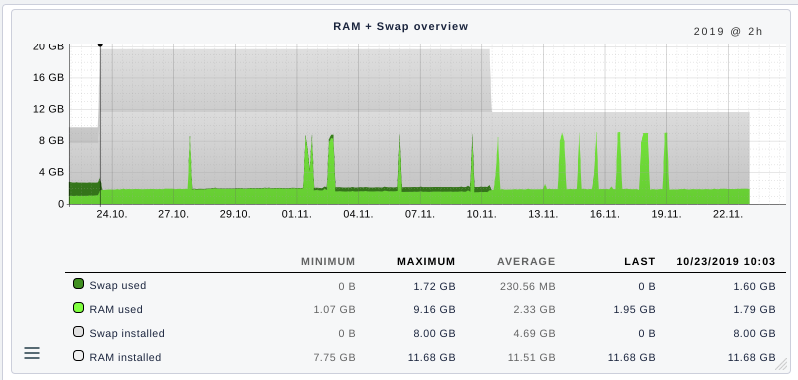The height and width of the screenshot is (380, 798).
Task: Click the 22.11. date axis label
Action: 728,214
